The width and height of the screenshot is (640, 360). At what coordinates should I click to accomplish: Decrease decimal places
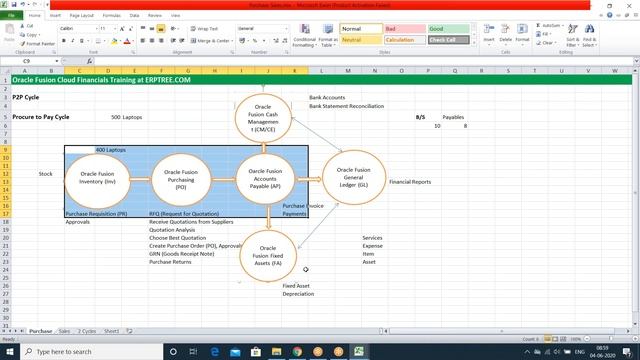284,41
